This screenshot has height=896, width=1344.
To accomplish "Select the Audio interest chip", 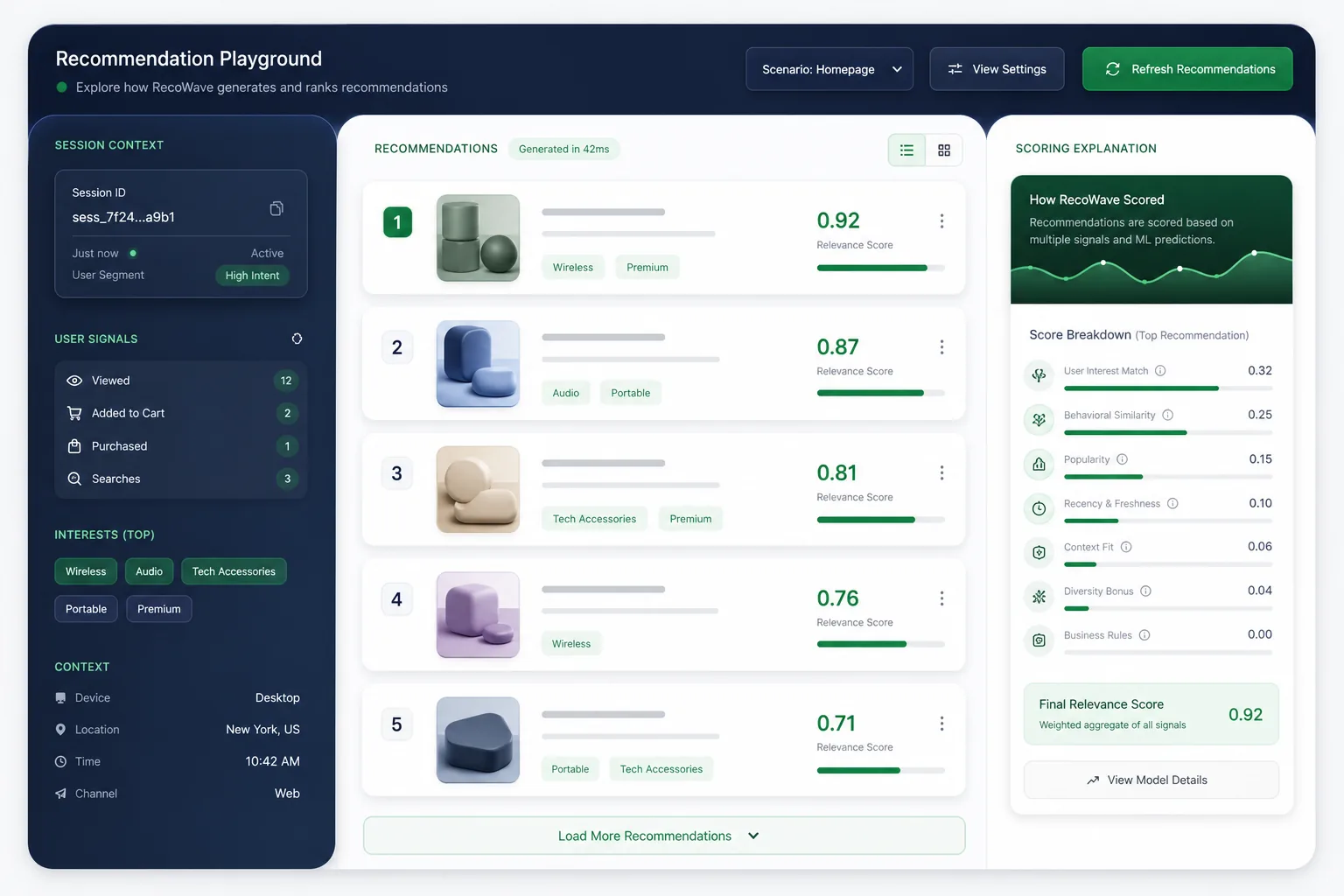I will point(149,571).
